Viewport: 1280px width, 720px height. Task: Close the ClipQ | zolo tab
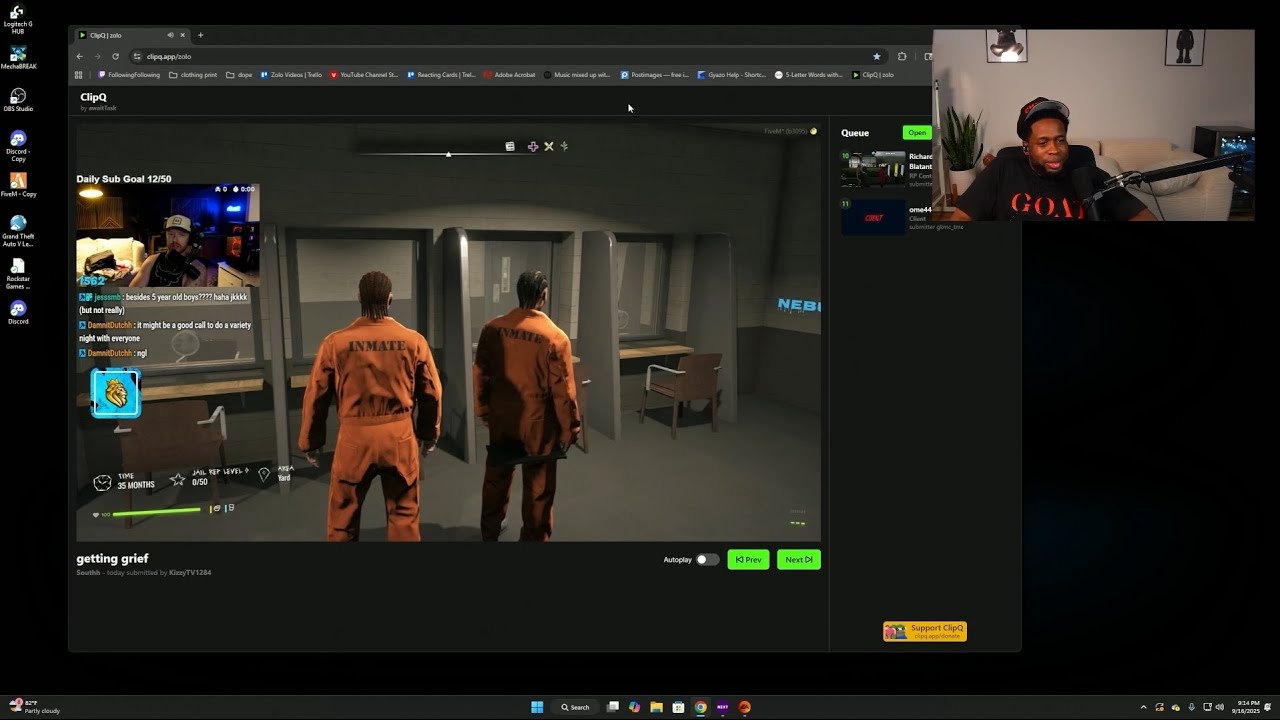182,35
